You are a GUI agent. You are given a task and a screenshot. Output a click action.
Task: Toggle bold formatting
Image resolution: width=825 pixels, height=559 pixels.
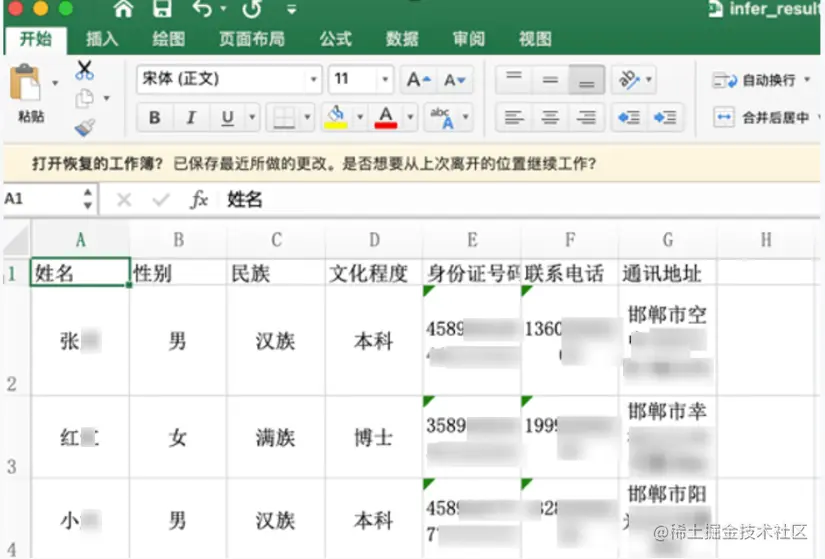point(154,117)
